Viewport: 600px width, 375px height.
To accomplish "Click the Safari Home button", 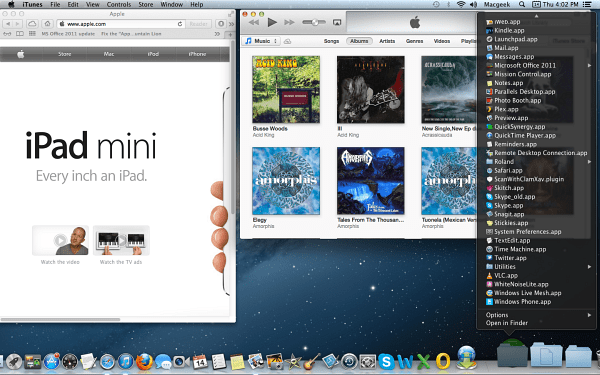I will pyautogui.click(x=47, y=24).
